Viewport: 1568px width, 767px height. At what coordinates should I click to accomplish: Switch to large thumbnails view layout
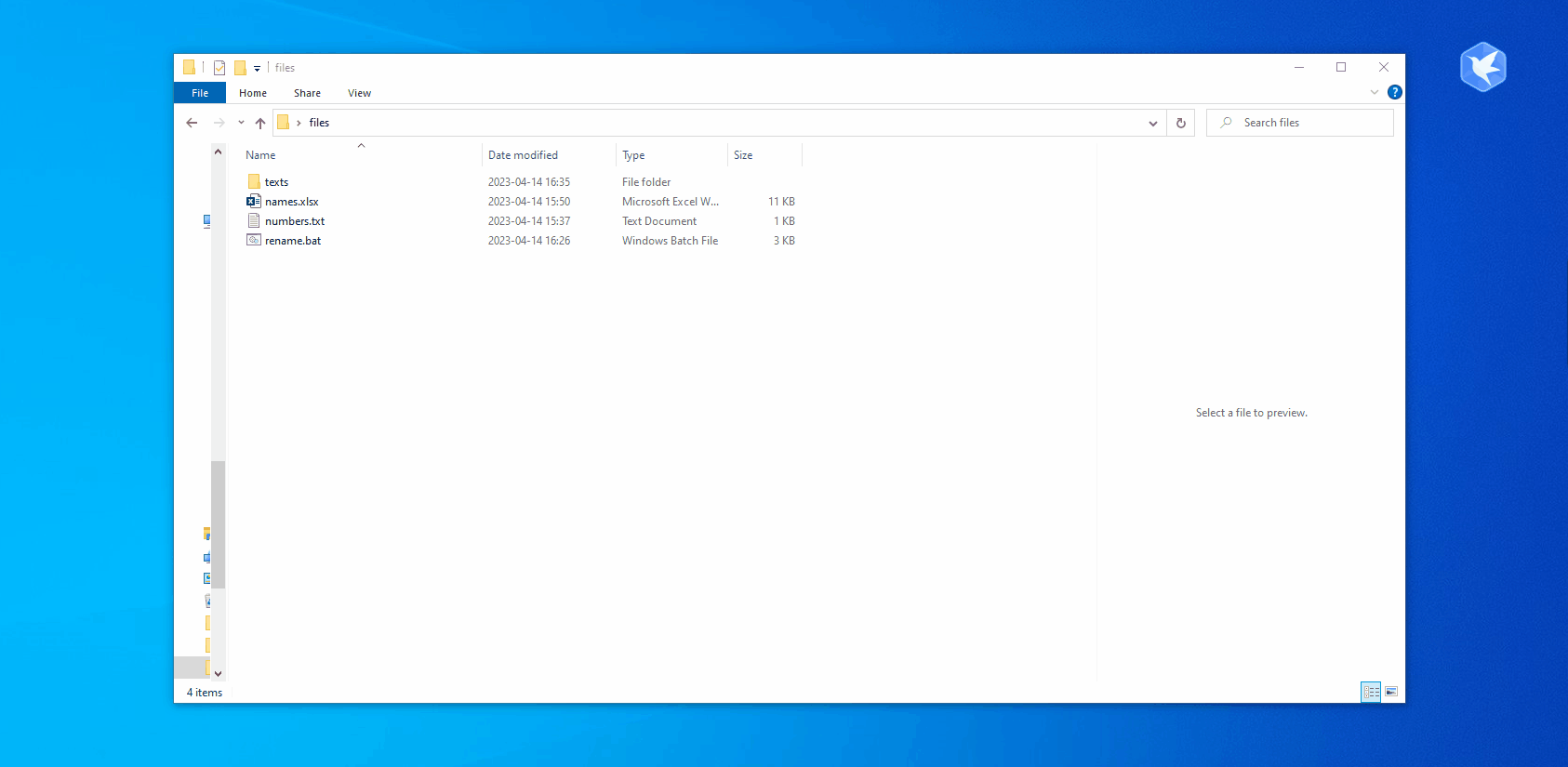(x=1391, y=692)
